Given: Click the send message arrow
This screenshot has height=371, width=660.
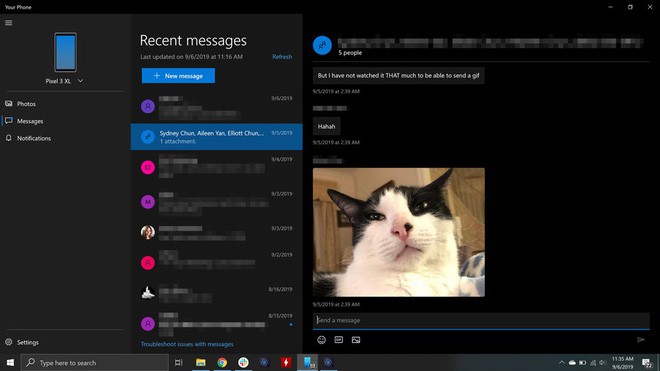Looking at the screenshot, I should 641,339.
